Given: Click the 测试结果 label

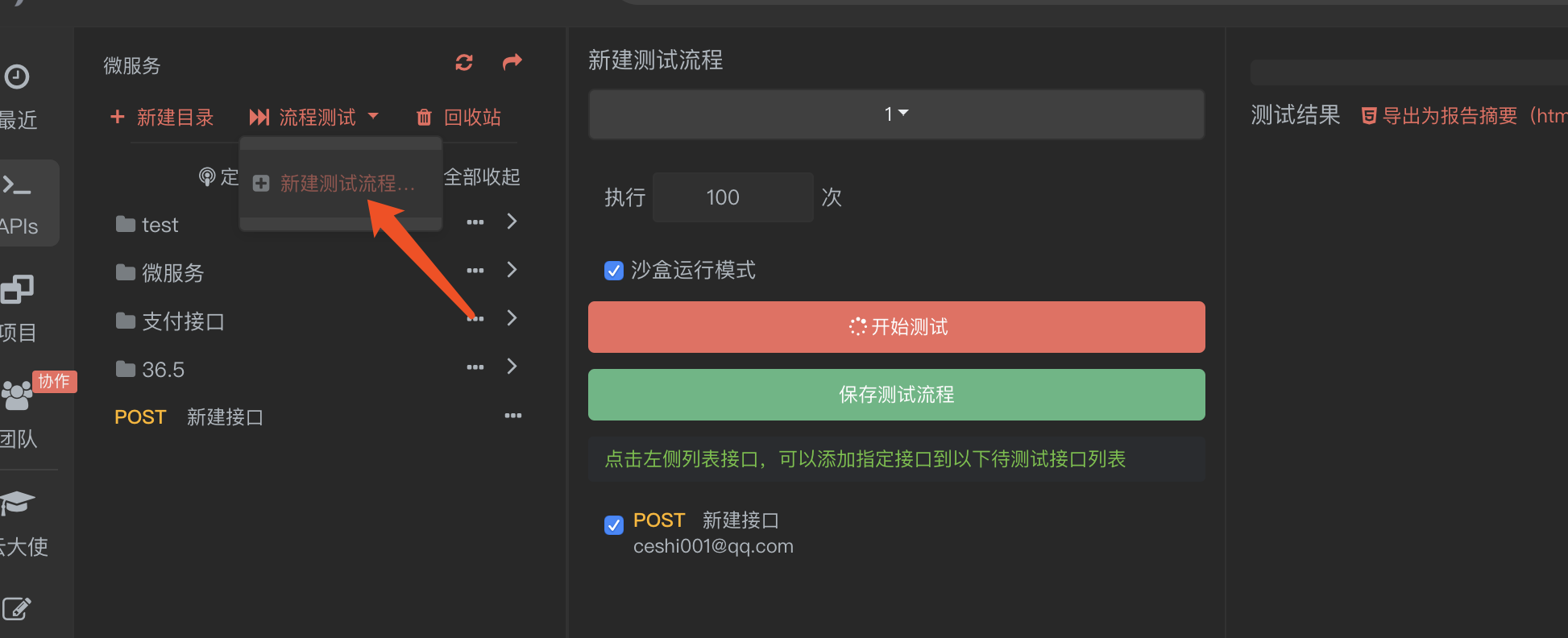Looking at the screenshot, I should tap(1296, 115).
